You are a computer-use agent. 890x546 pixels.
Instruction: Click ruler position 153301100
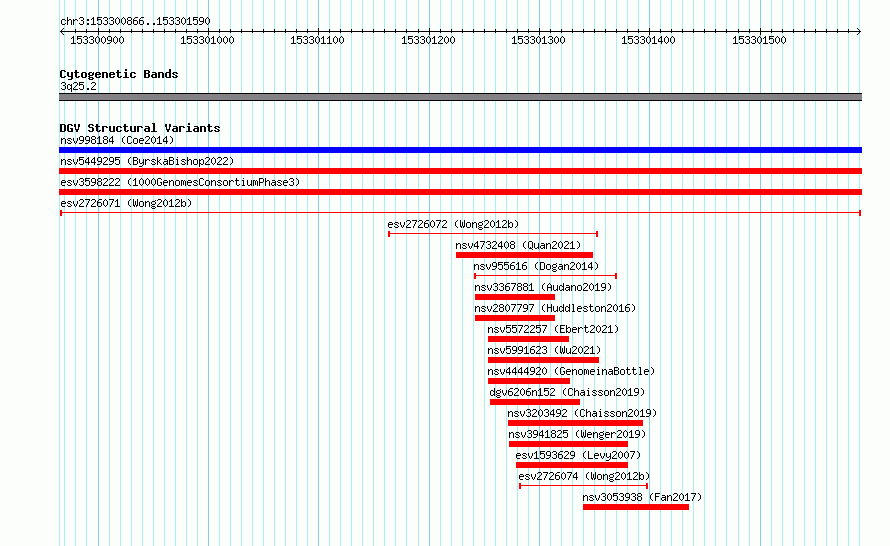click(x=317, y=40)
